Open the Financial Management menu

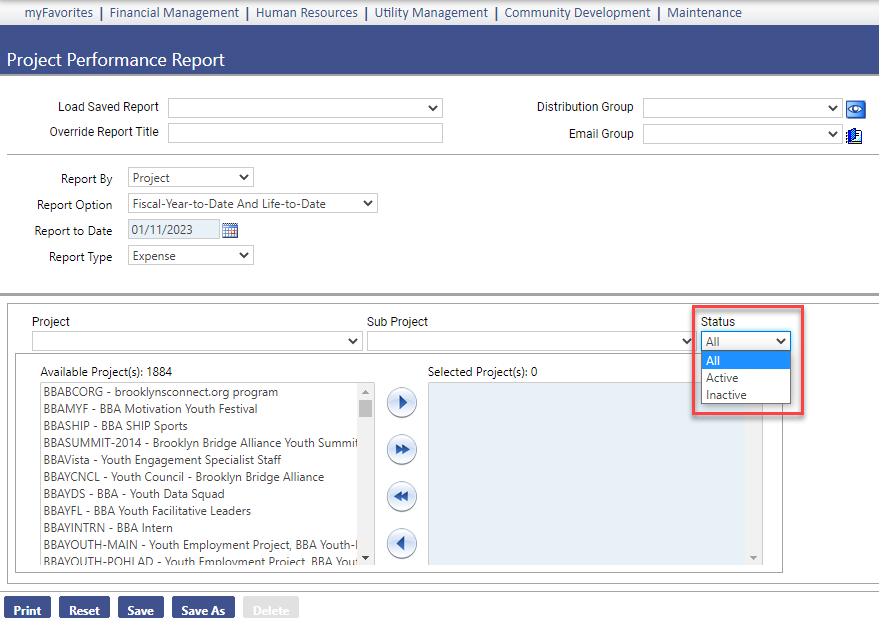[174, 13]
